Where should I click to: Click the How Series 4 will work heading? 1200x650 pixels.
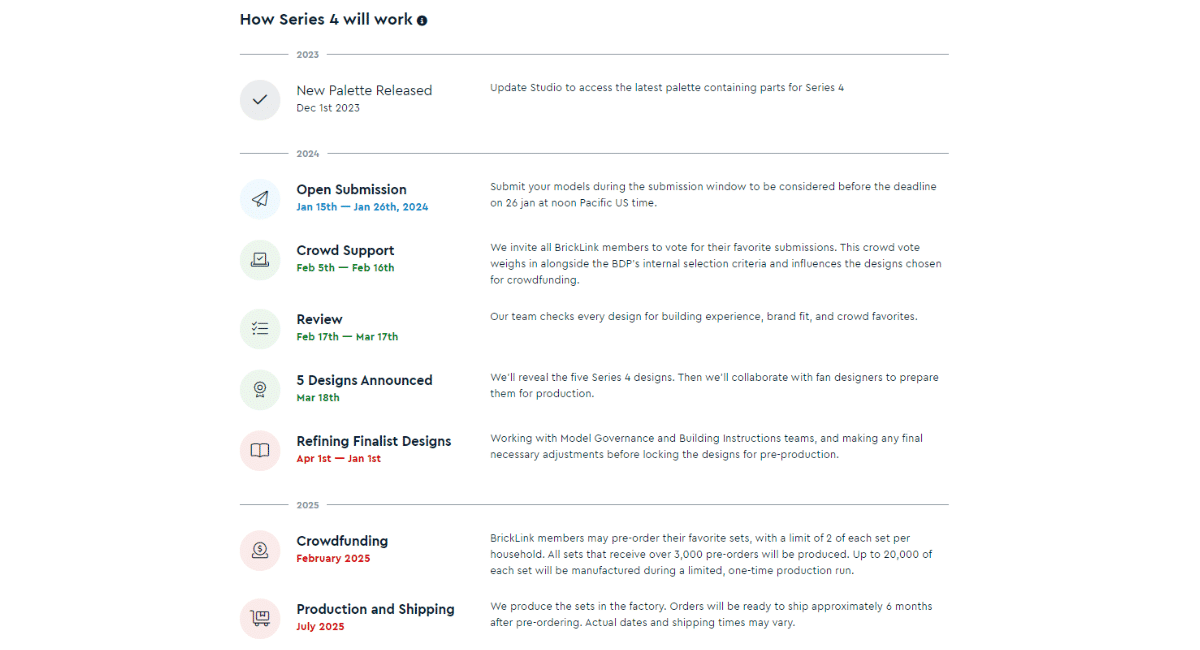click(326, 20)
